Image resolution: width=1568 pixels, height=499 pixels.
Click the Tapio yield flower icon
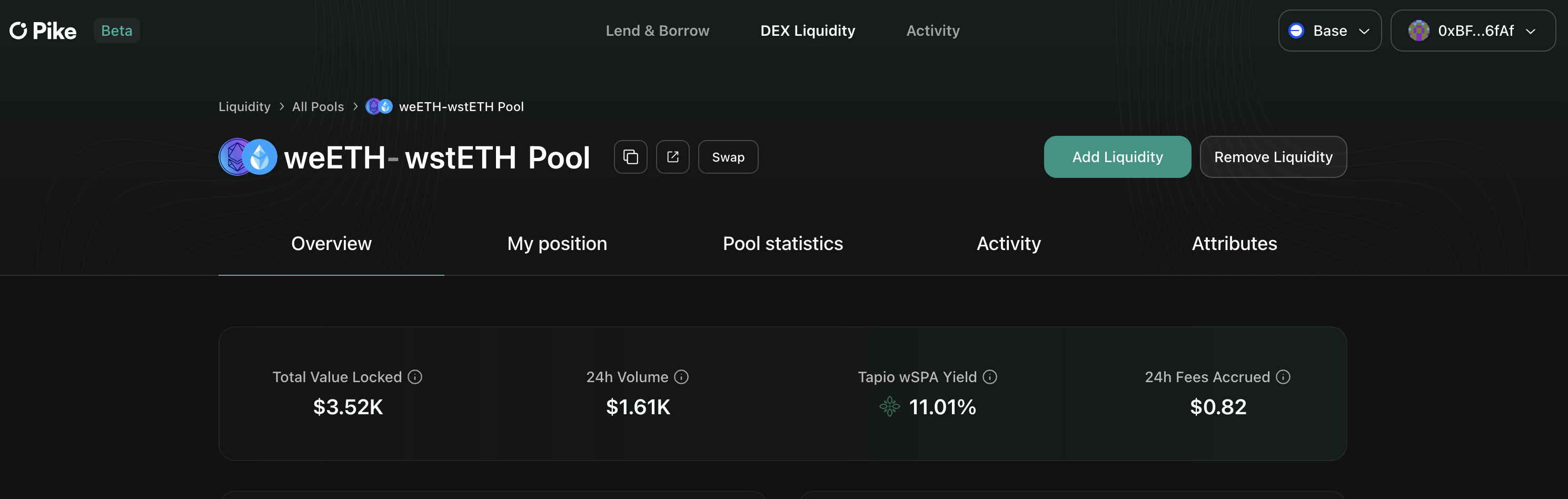889,406
